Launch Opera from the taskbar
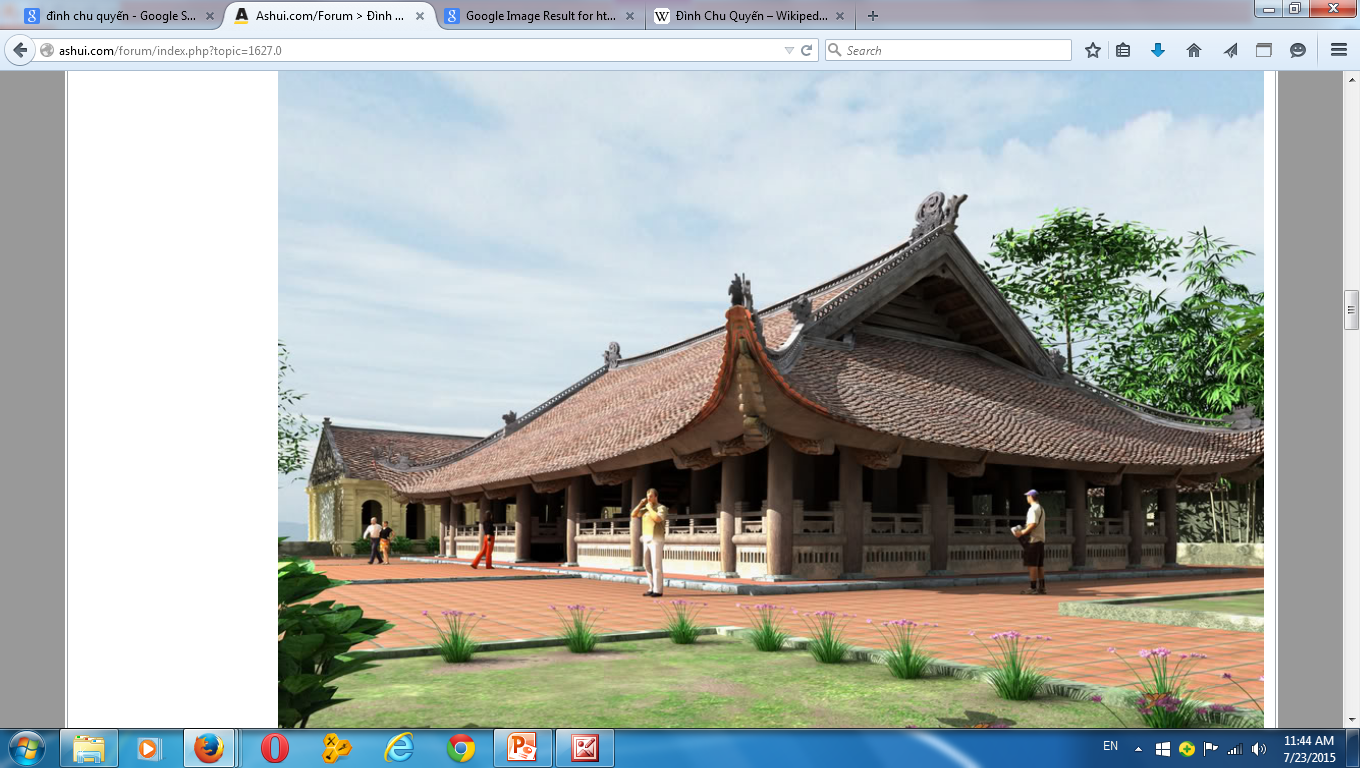The image size is (1360, 768). pyautogui.click(x=274, y=748)
